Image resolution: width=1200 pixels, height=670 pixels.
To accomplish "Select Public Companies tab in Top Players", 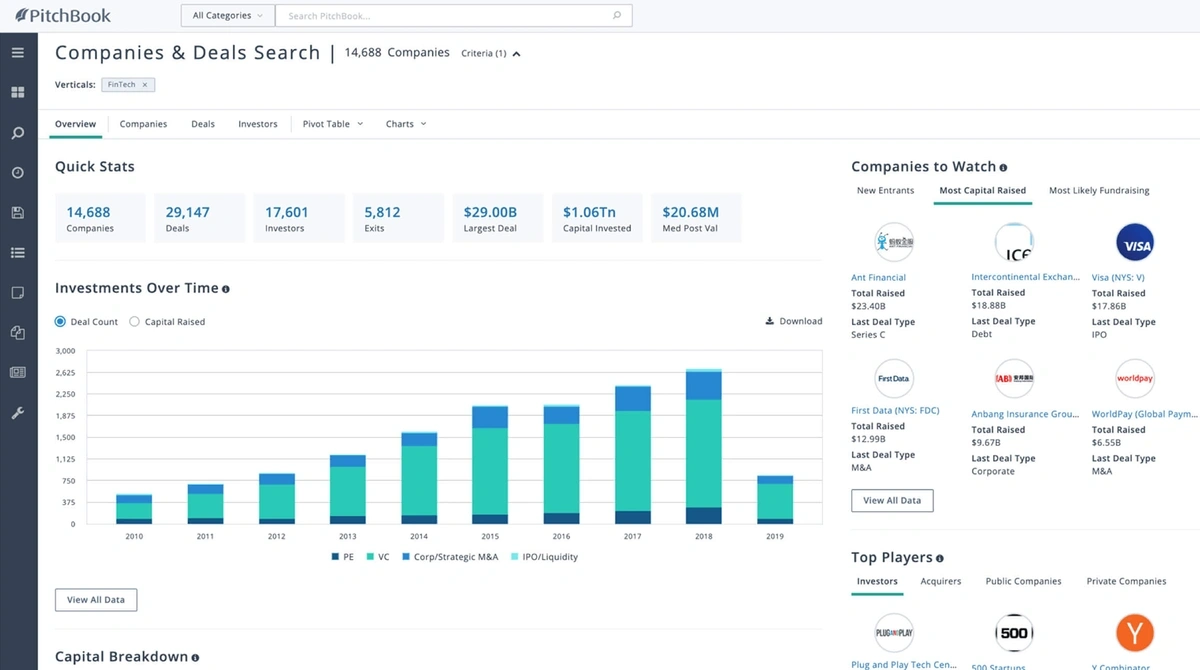I will click(x=1024, y=581).
